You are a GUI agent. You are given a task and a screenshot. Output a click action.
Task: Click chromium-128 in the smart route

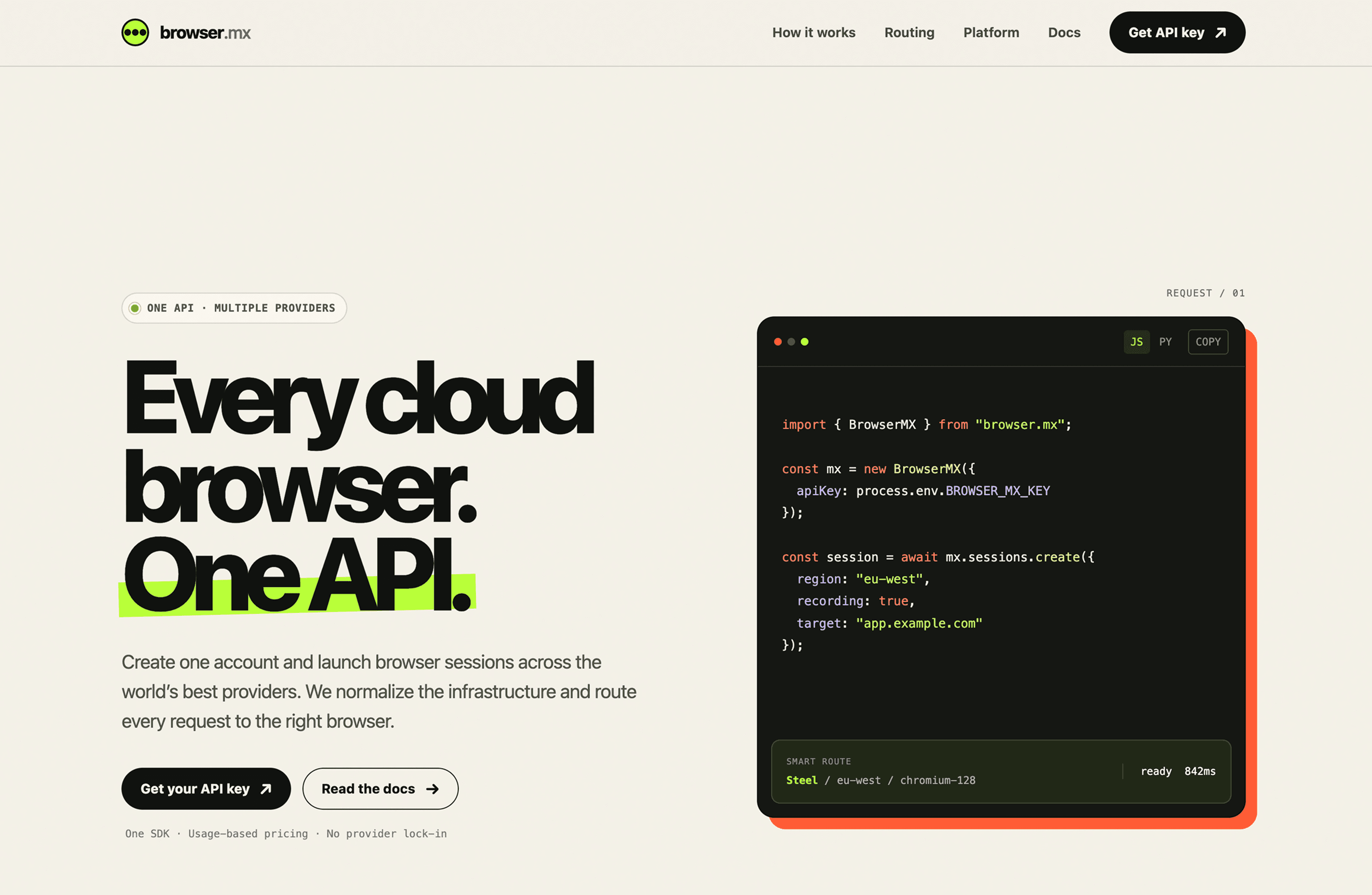pyautogui.click(x=938, y=780)
